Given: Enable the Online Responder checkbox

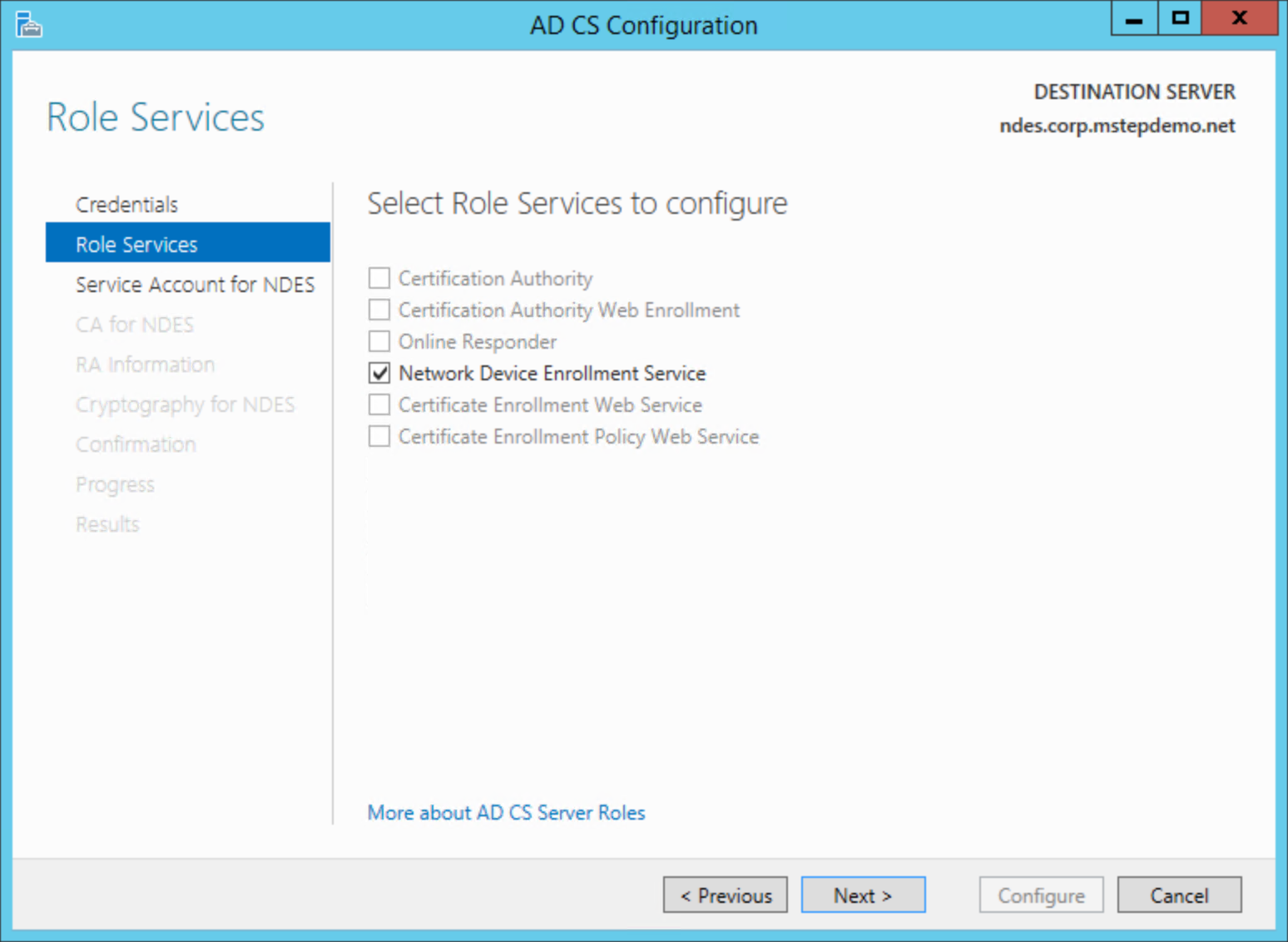Looking at the screenshot, I should [379, 341].
